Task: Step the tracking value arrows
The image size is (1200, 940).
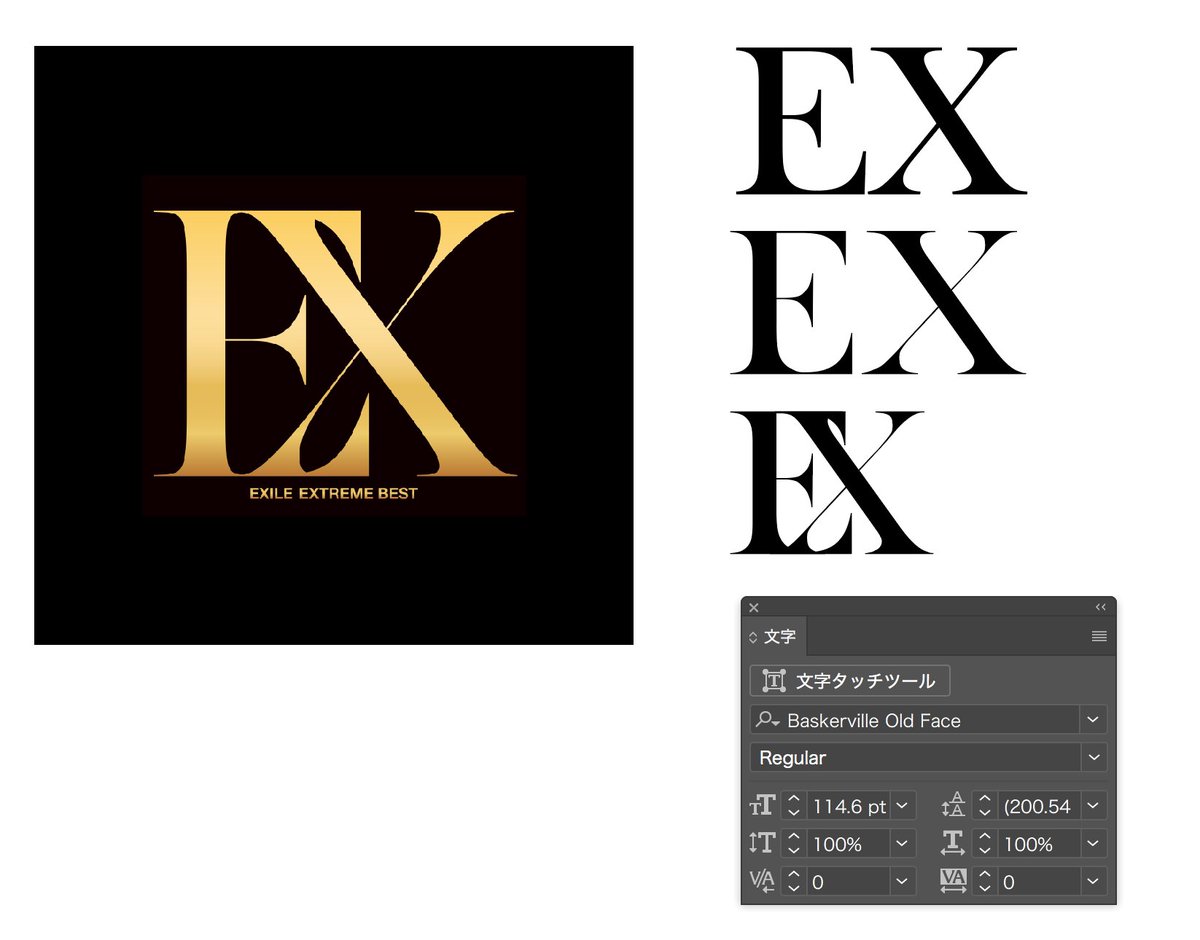Action: tap(985, 882)
